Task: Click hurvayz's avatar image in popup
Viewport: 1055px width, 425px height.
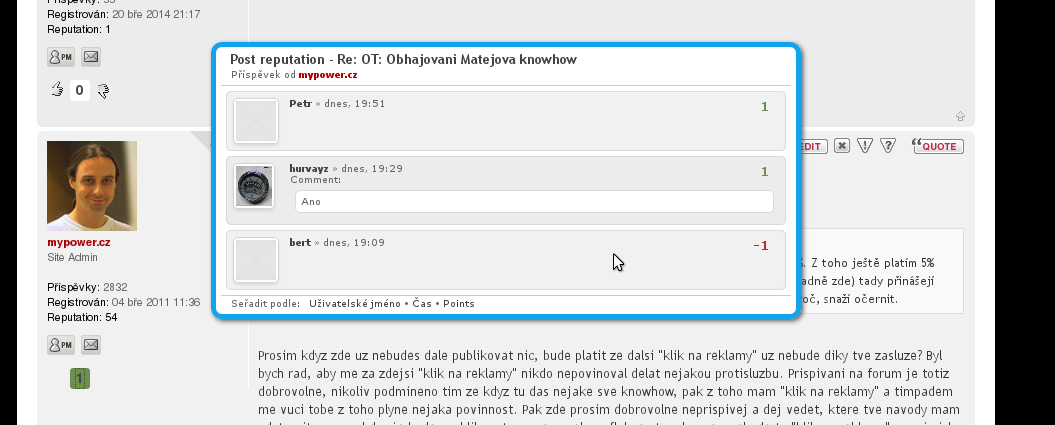Action: pyautogui.click(x=254, y=186)
